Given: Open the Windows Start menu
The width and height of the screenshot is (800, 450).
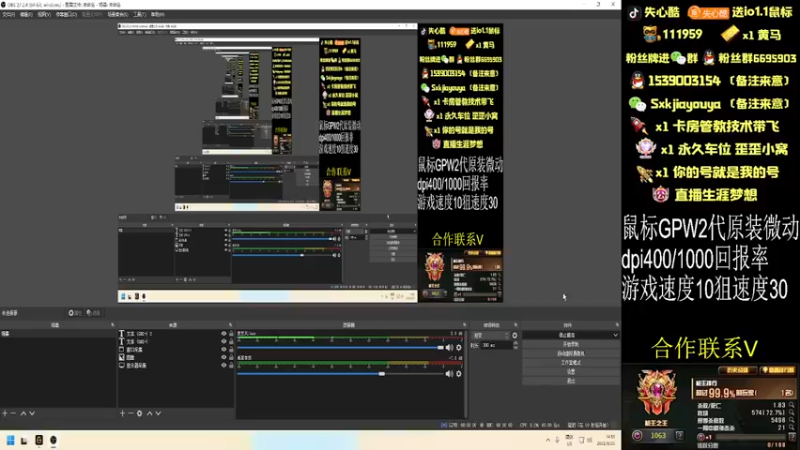Looking at the screenshot, I should tap(10, 440).
